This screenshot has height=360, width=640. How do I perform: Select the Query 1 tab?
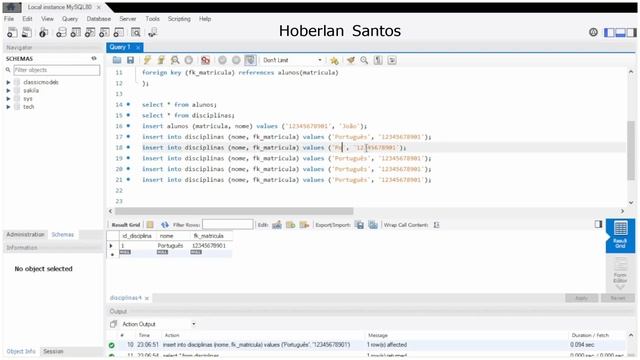tap(120, 47)
